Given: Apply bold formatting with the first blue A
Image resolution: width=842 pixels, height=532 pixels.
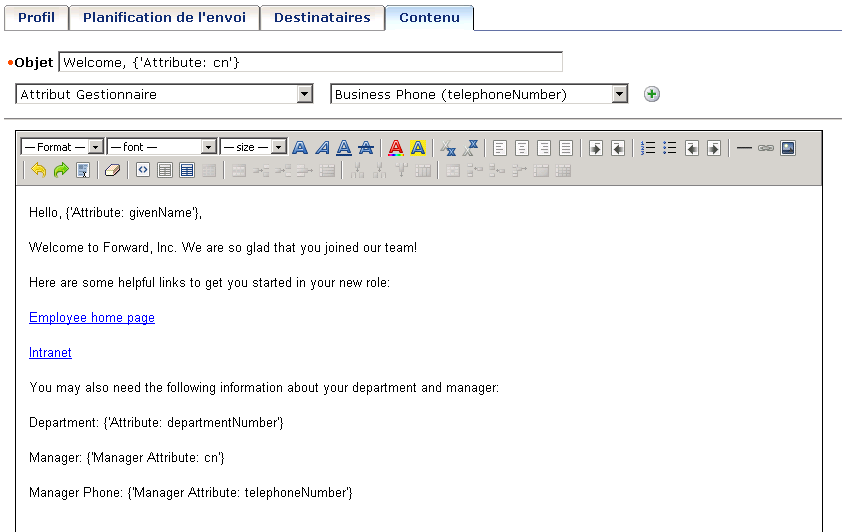Looking at the screenshot, I should [x=300, y=148].
